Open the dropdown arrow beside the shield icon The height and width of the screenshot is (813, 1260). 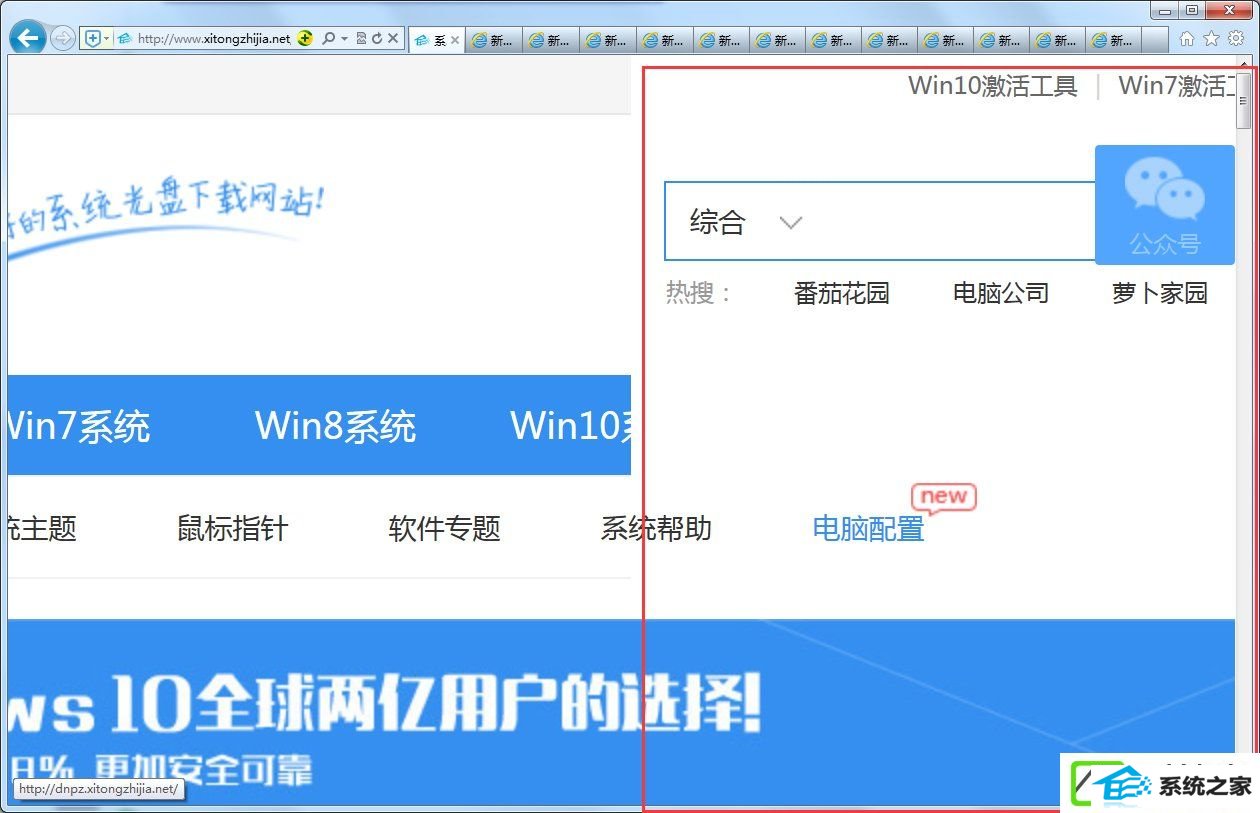[107, 38]
